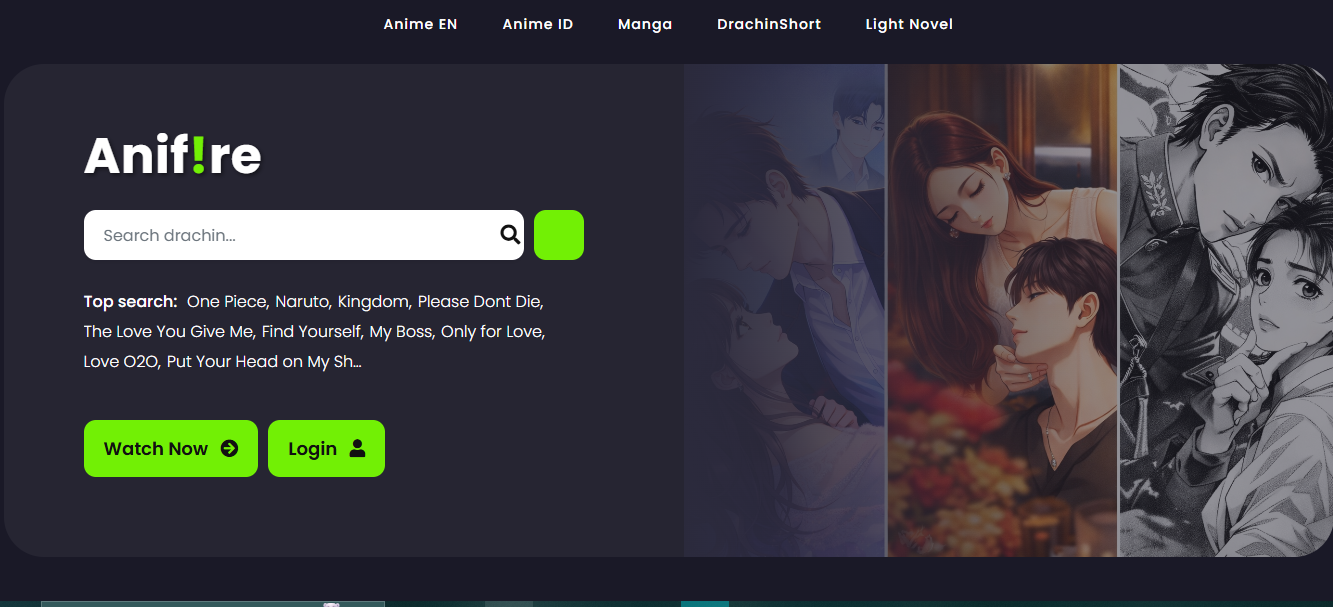Screen dimensions: 1333x607
Task: Click the Love O2O search suggestion
Action: [121, 361]
